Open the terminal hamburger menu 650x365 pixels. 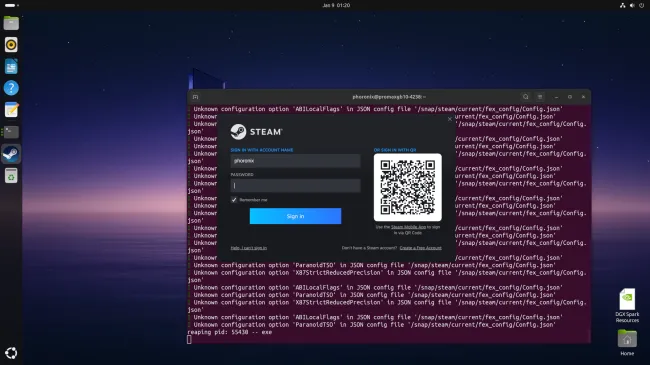click(x=540, y=97)
